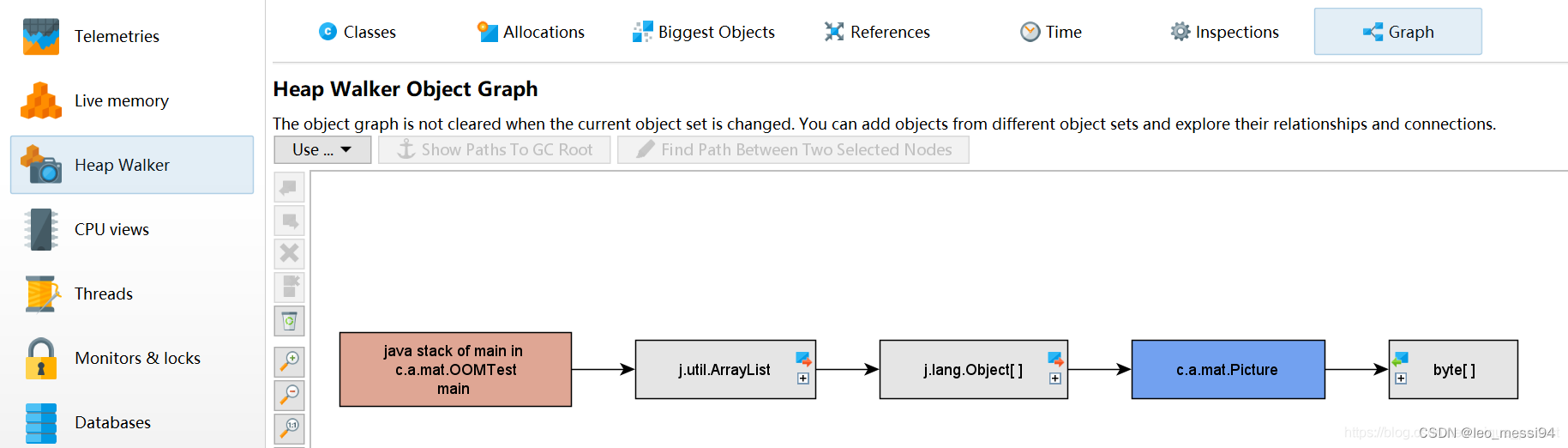
Task: Click the X remove nodes toolbar icon
Action: [x=290, y=253]
